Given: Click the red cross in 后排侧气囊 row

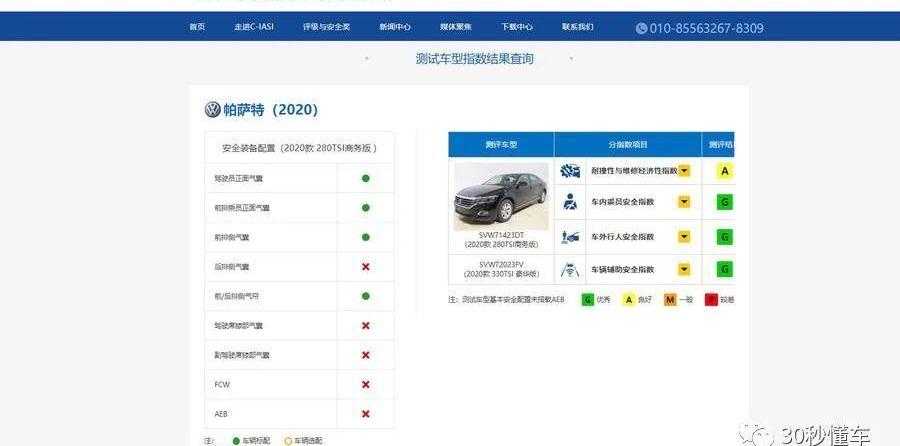Looking at the screenshot, I should pos(366,267).
